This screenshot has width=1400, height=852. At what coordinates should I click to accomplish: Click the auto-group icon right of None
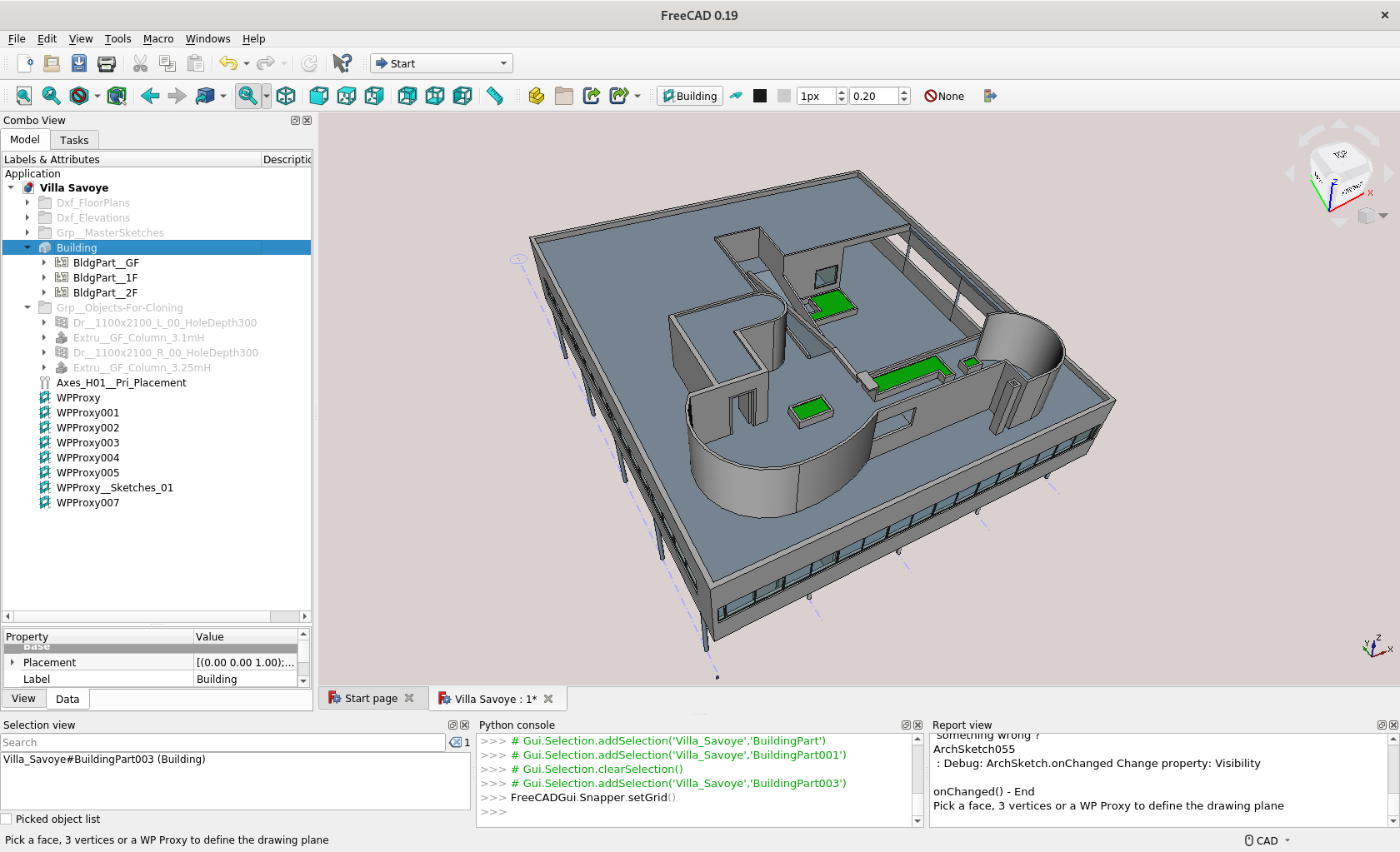point(990,96)
